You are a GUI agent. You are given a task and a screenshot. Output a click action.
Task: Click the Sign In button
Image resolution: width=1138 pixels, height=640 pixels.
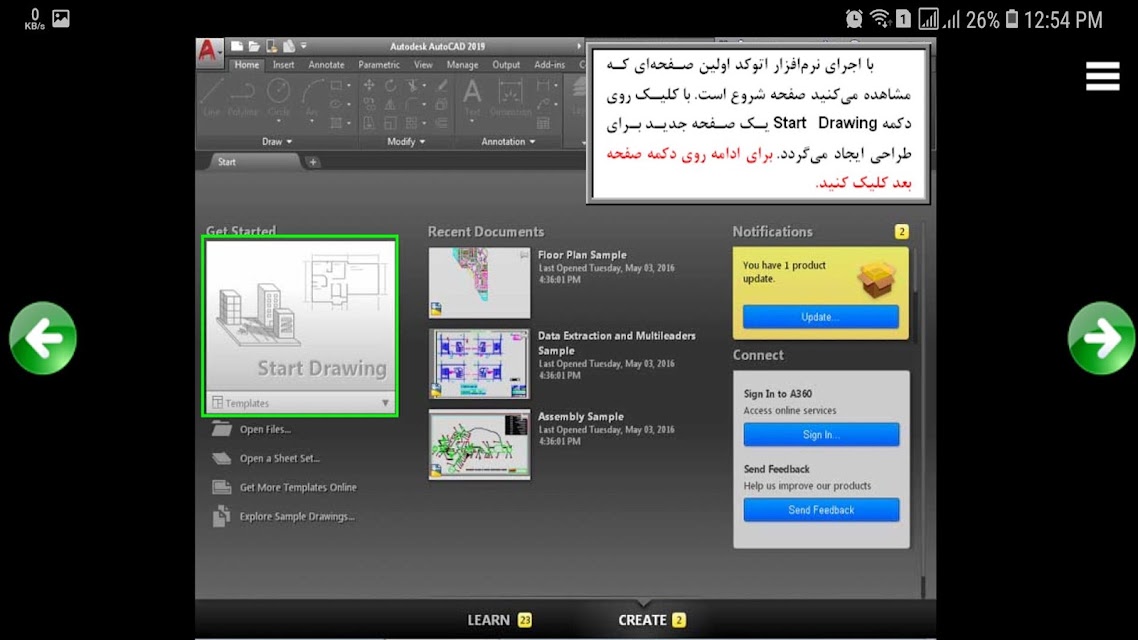pos(821,435)
